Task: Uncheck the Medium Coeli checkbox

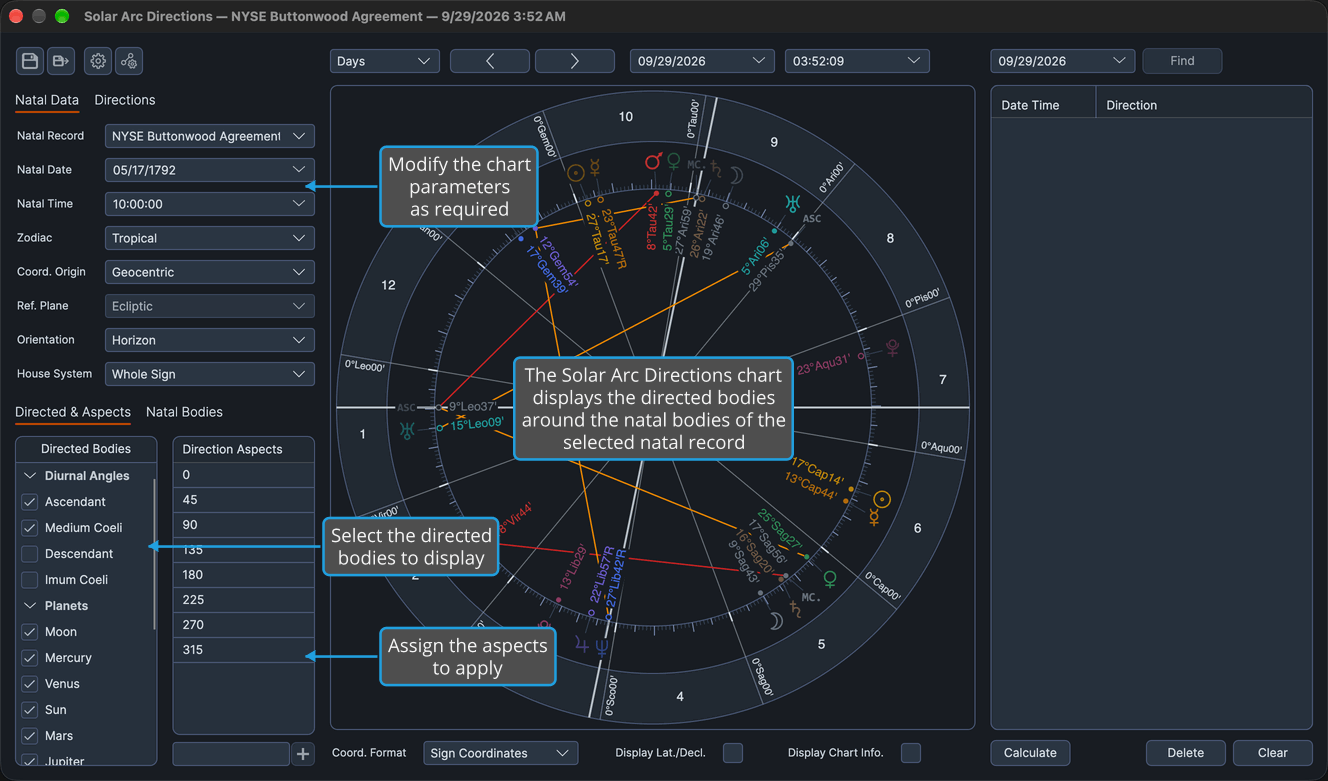Action: (x=30, y=528)
